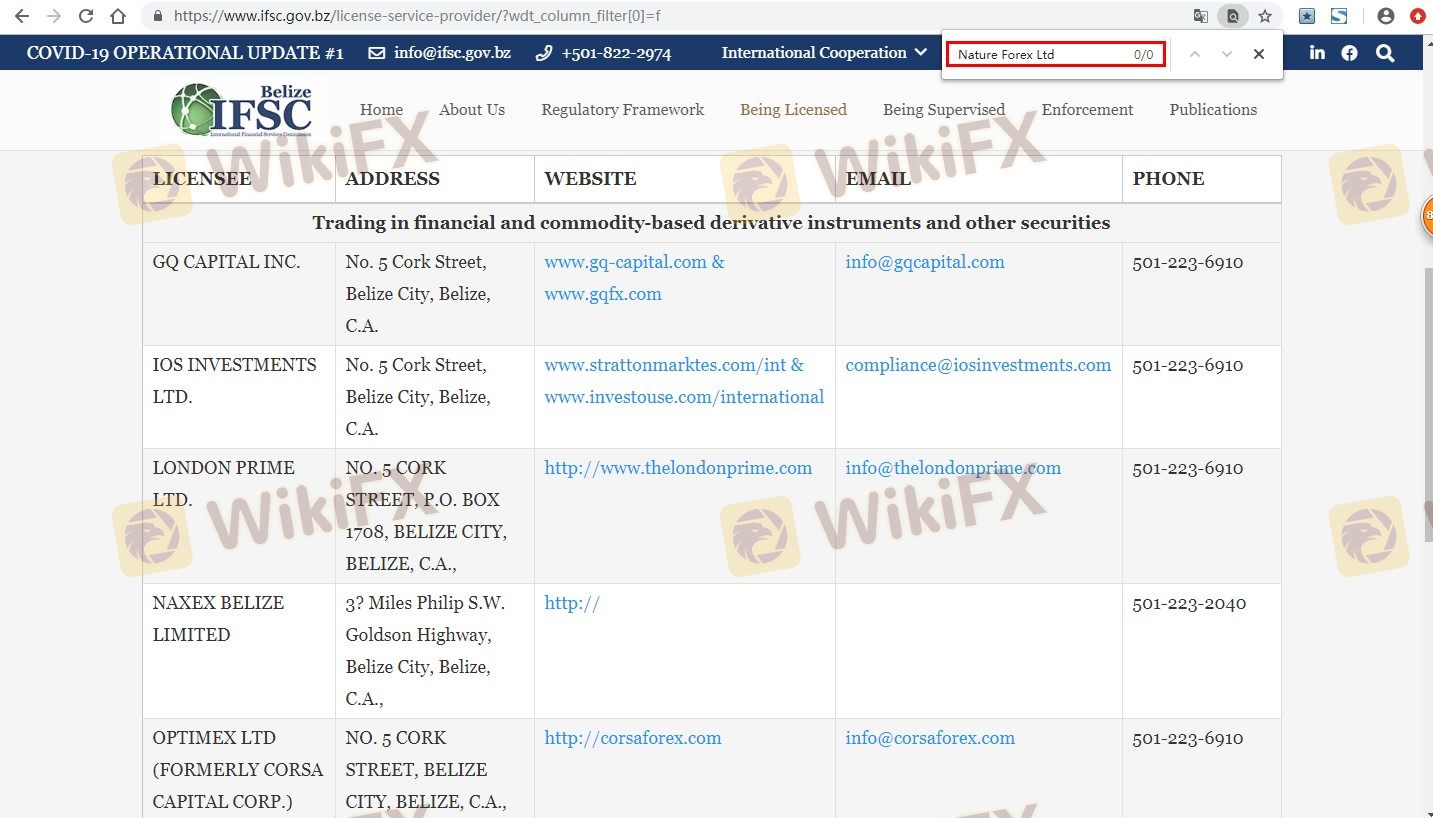
Task: Open www.investouse.com/international link
Action: [684, 397]
